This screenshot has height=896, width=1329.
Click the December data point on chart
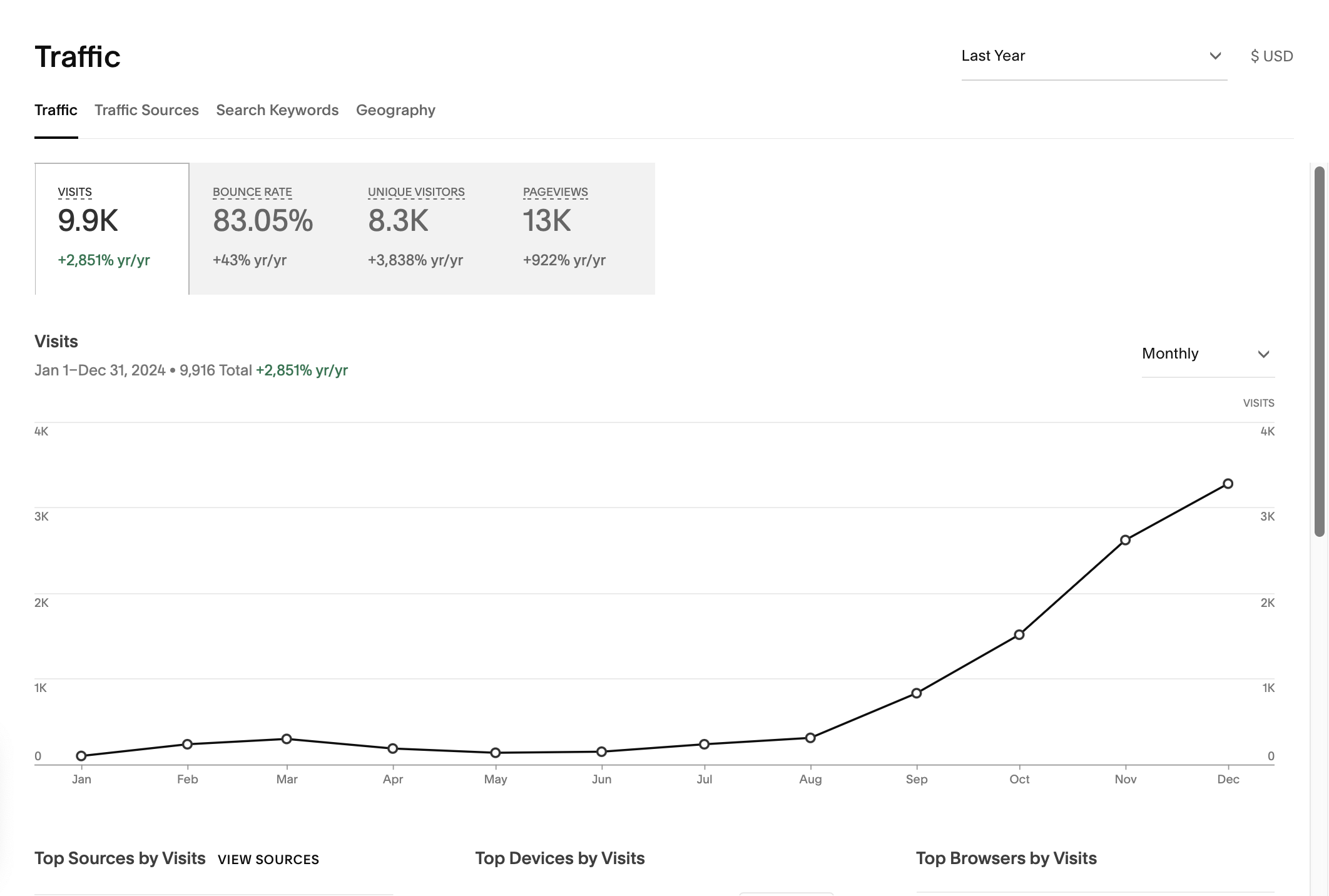(x=1228, y=484)
